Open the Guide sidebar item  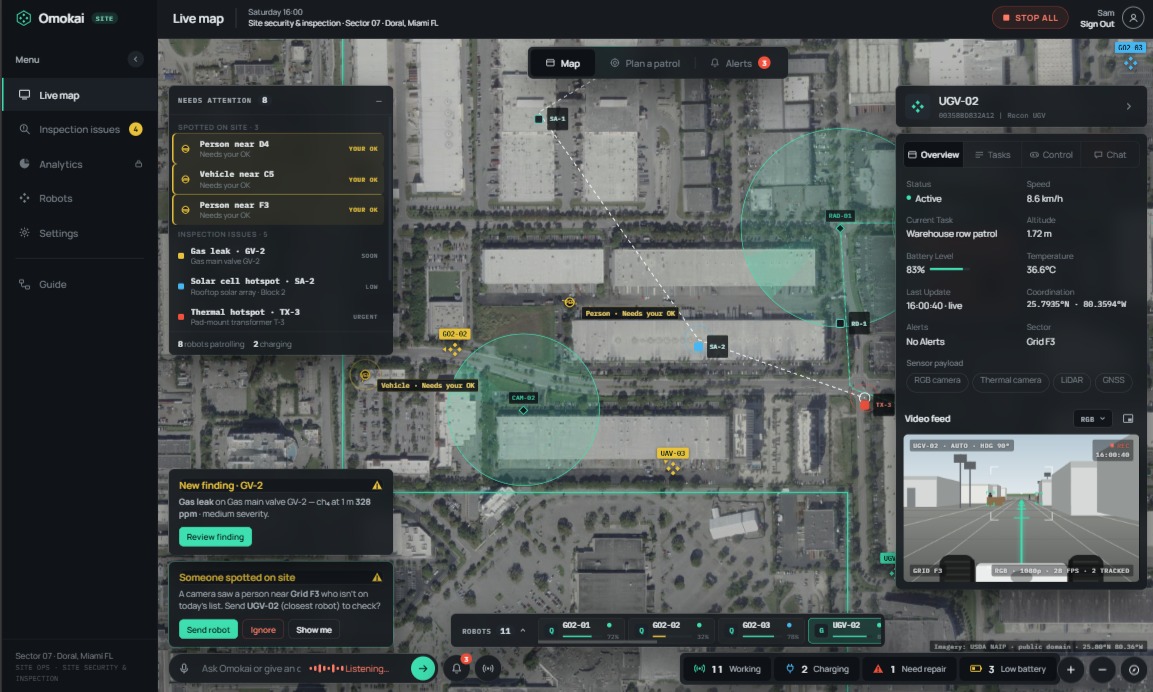(79, 285)
